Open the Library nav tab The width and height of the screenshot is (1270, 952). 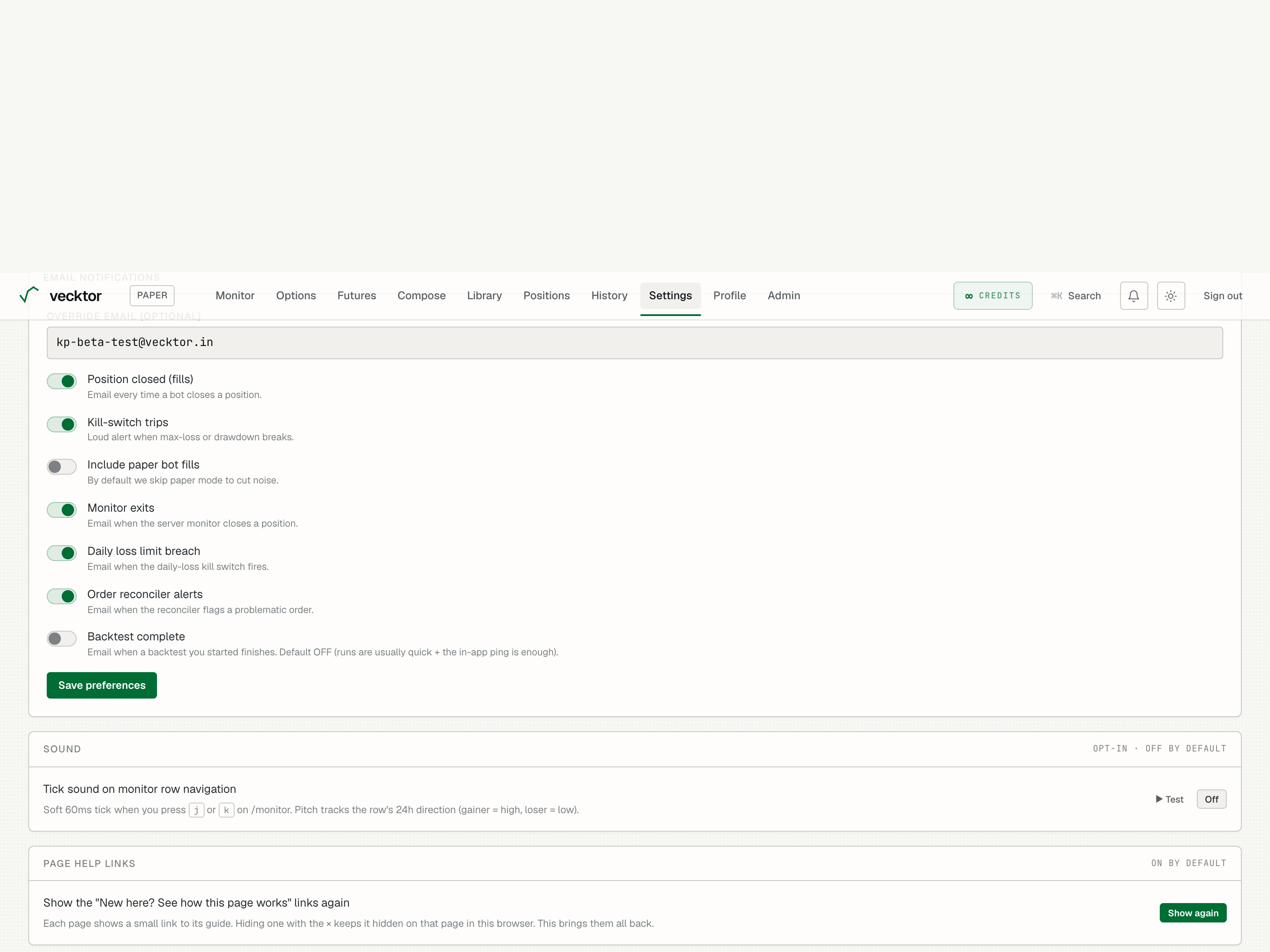(484, 296)
